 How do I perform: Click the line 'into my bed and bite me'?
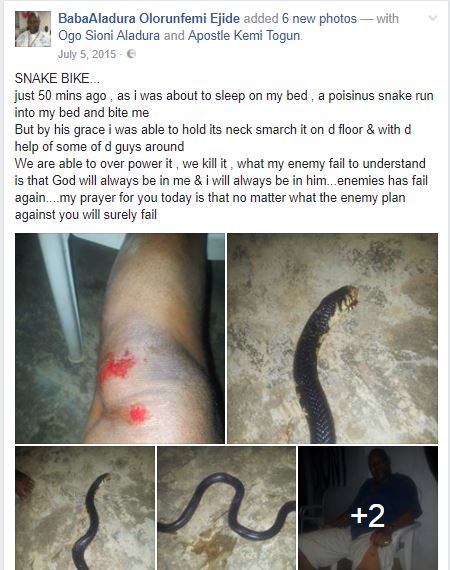tap(82, 113)
